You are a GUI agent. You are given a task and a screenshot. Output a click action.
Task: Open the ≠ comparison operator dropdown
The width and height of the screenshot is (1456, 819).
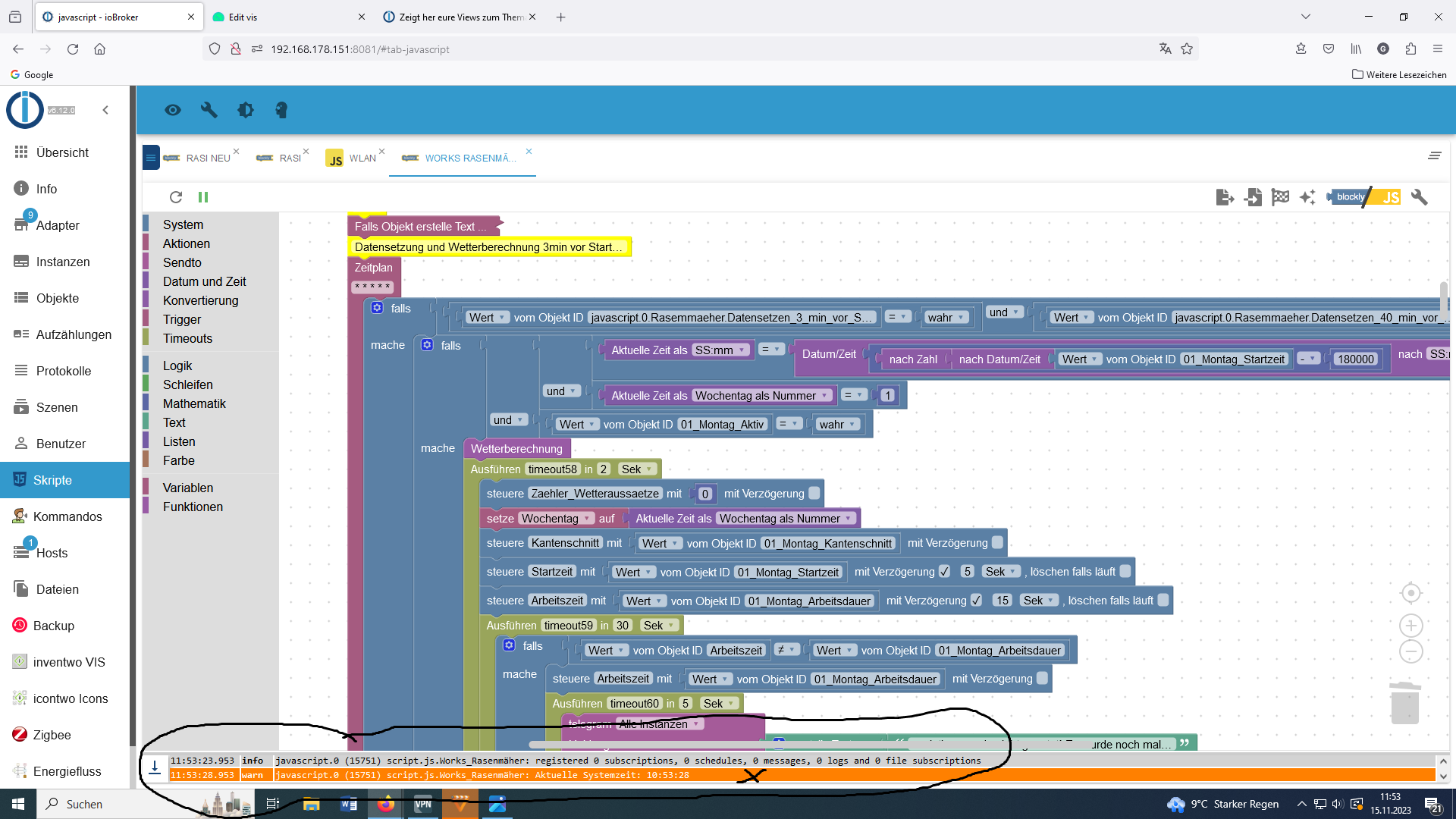[786, 650]
